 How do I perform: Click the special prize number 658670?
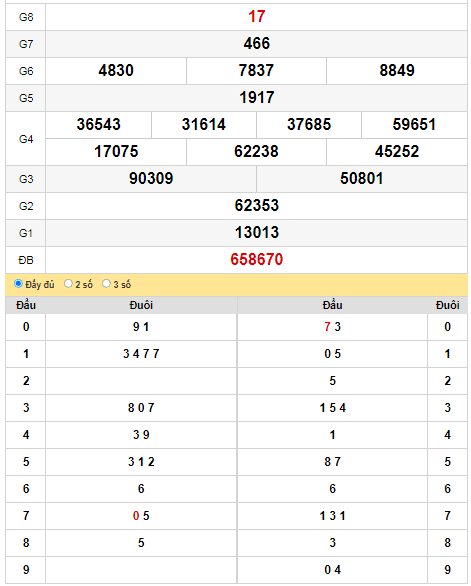pos(256,259)
